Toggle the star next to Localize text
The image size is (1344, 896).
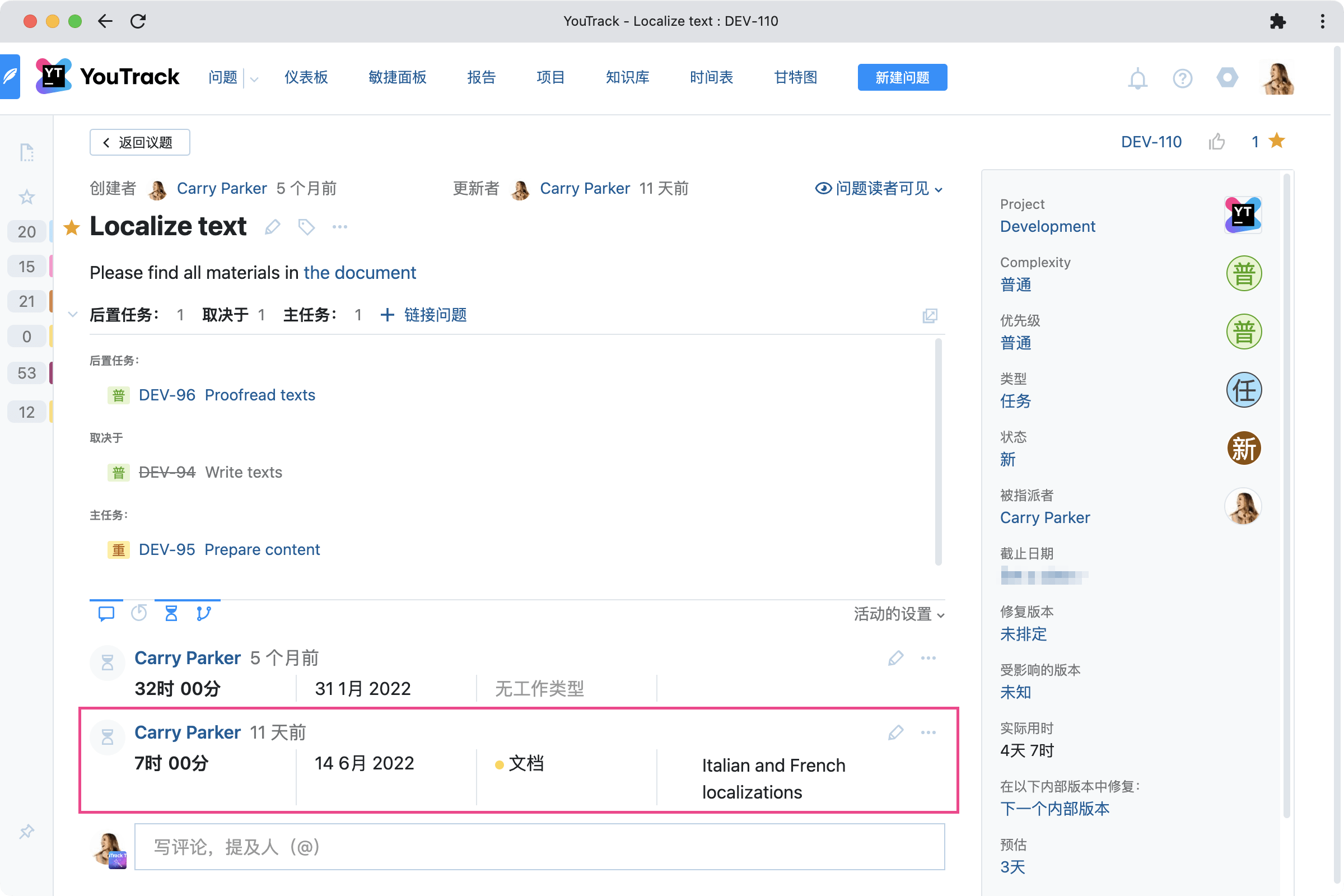point(72,227)
